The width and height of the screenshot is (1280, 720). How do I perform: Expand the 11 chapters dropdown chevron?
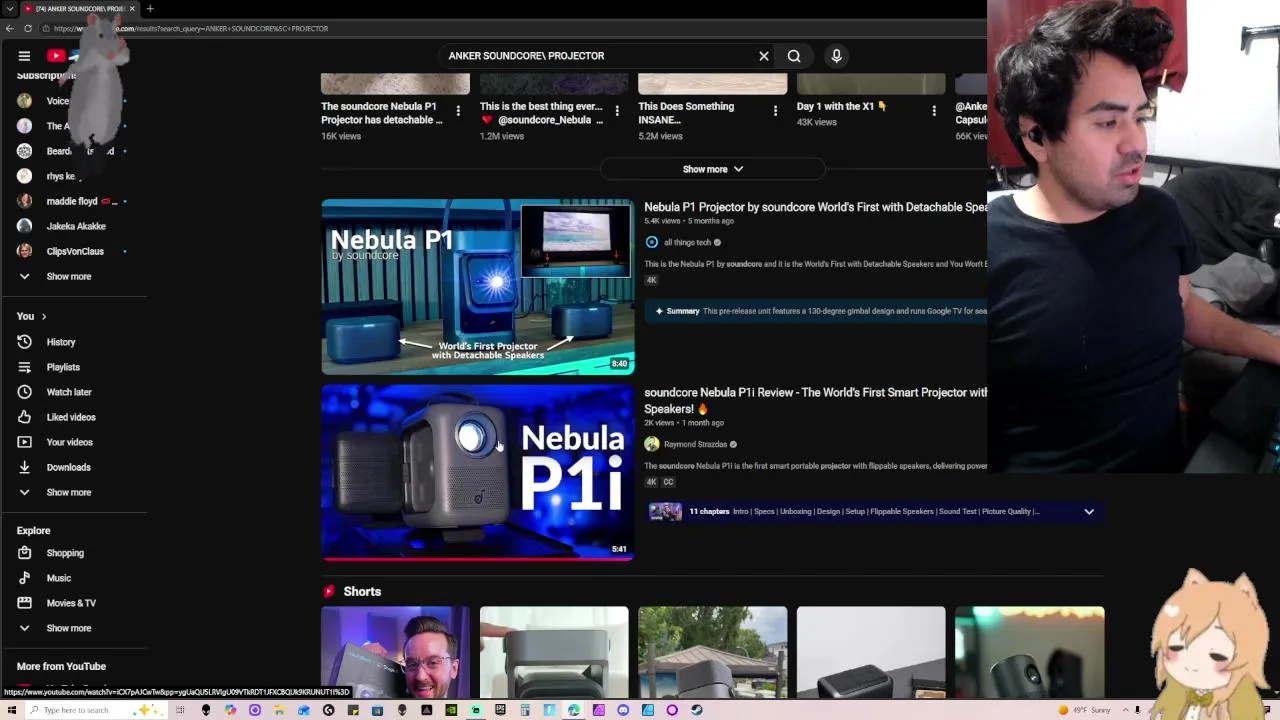[1089, 512]
